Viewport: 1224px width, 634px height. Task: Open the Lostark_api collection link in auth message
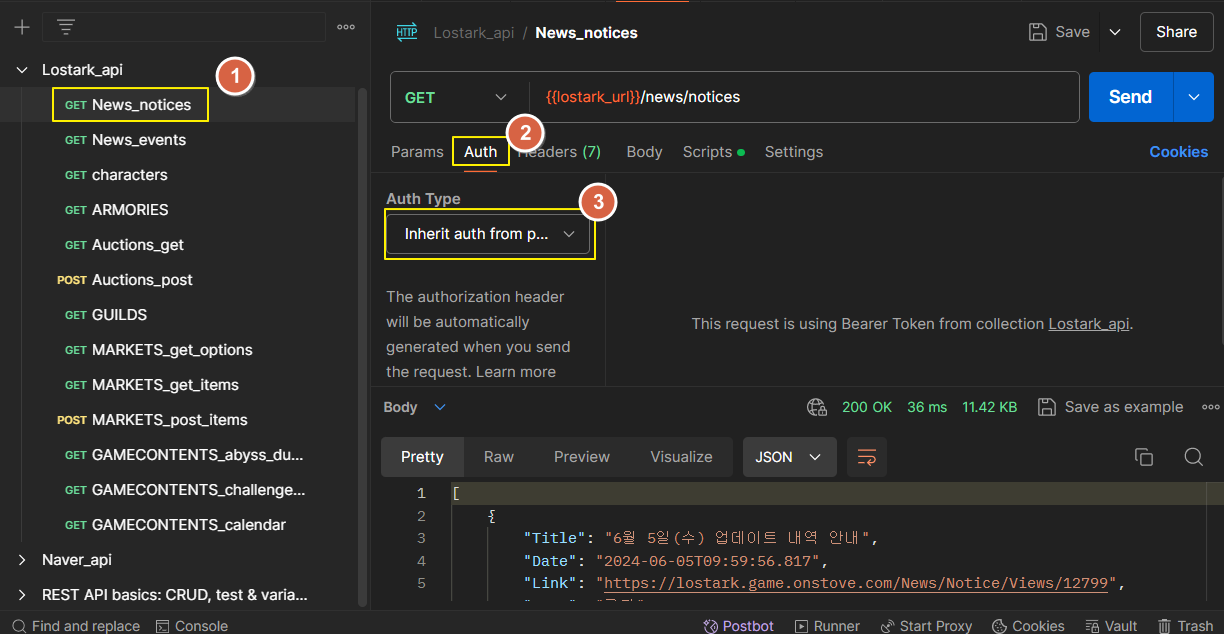1088,324
